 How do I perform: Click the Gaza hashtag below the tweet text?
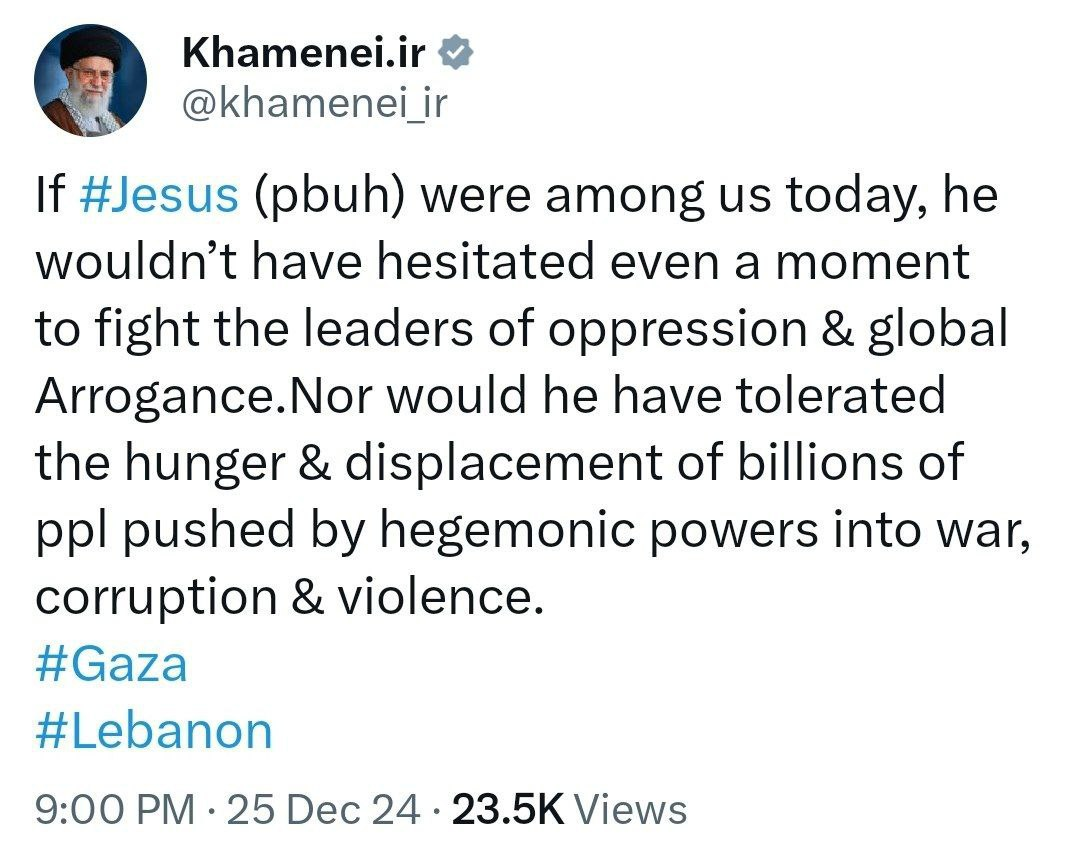pyautogui.click(x=111, y=663)
